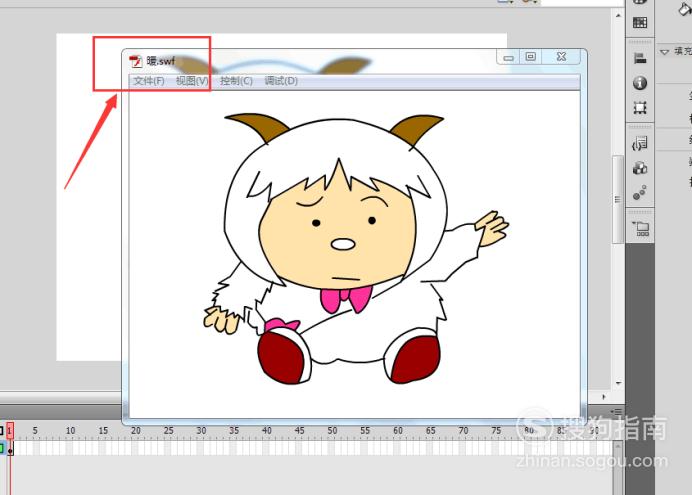Toggle the layer's green outline square
Screen dimensions: 692x495
pos(1,449)
